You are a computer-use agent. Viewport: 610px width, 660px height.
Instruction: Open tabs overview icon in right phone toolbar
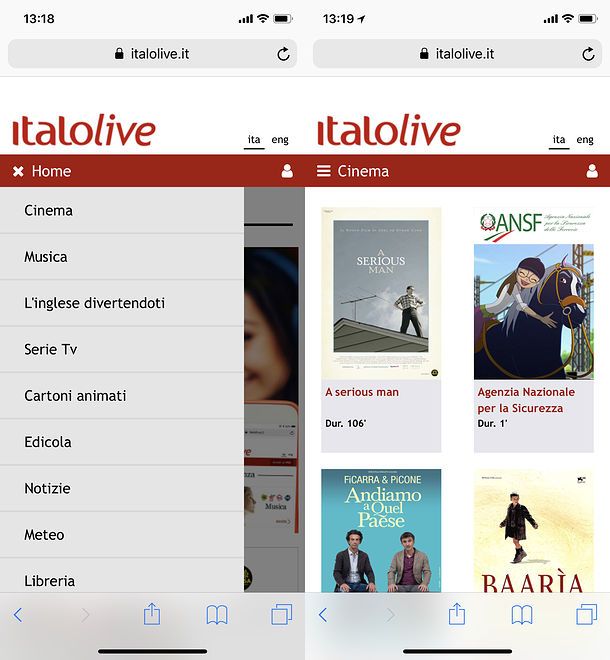[x=586, y=614]
